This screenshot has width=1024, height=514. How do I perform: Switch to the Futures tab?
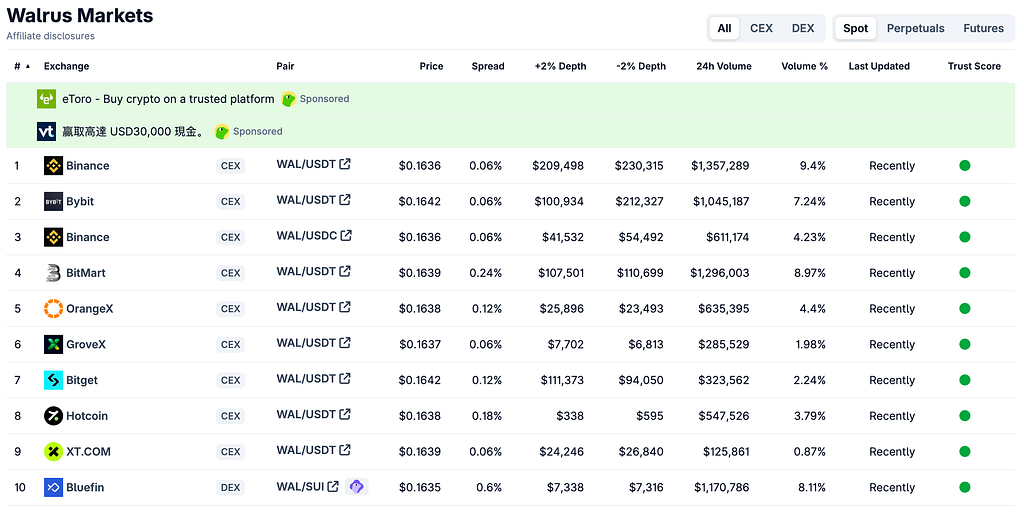[x=983, y=28]
